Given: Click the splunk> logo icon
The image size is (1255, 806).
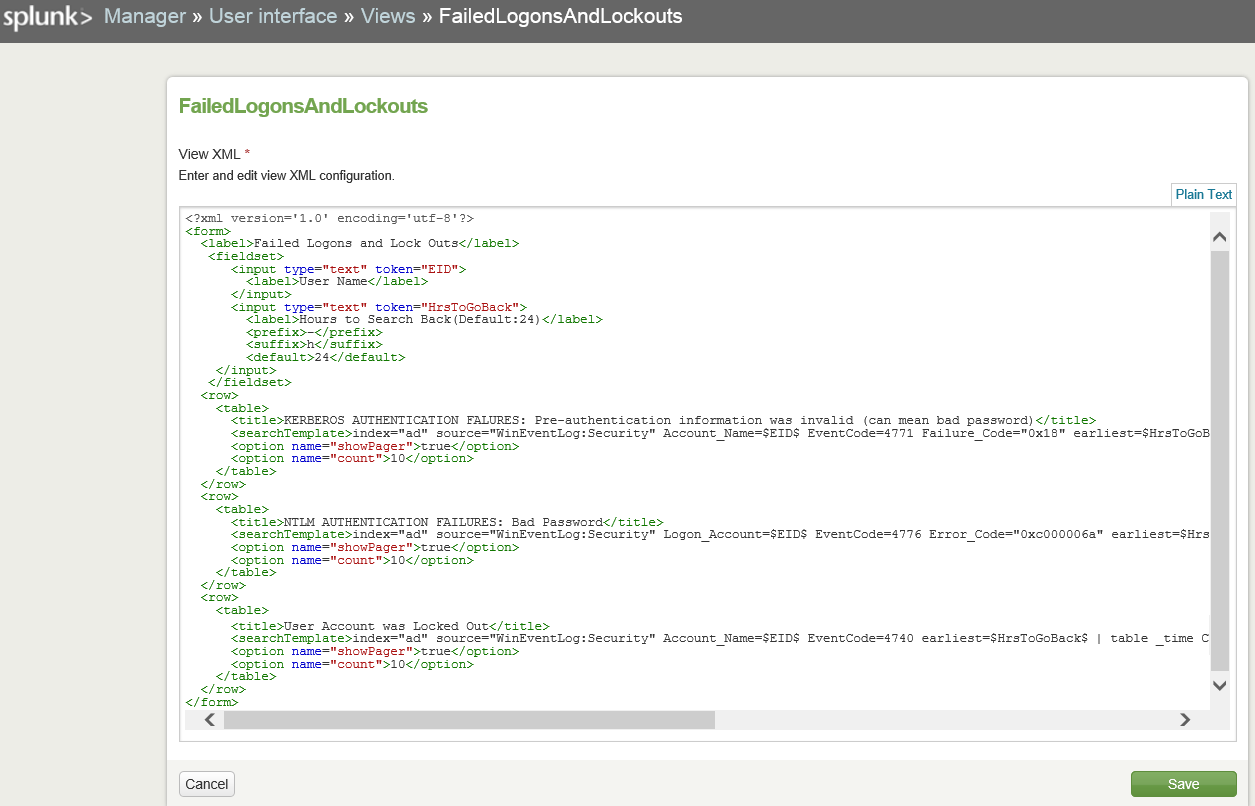Looking at the screenshot, I should point(45,16).
